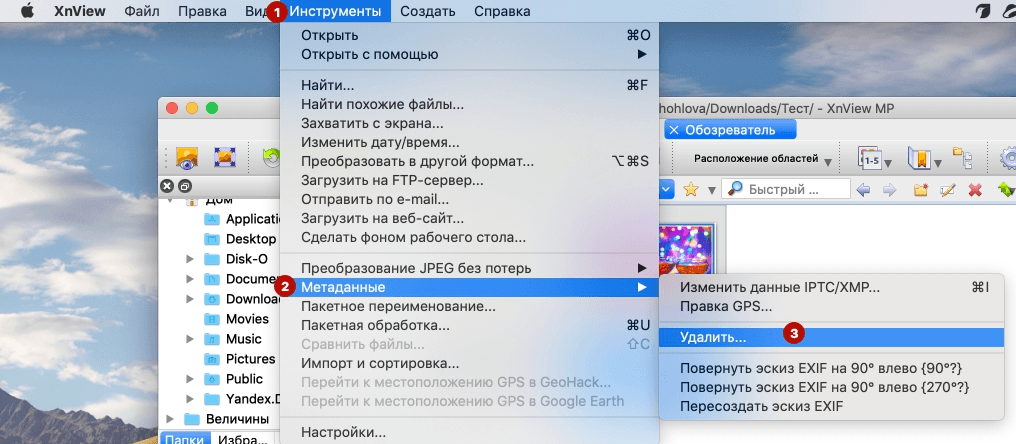The height and width of the screenshot is (444, 1016).
Task: Open the Создать menu
Action: (428, 11)
